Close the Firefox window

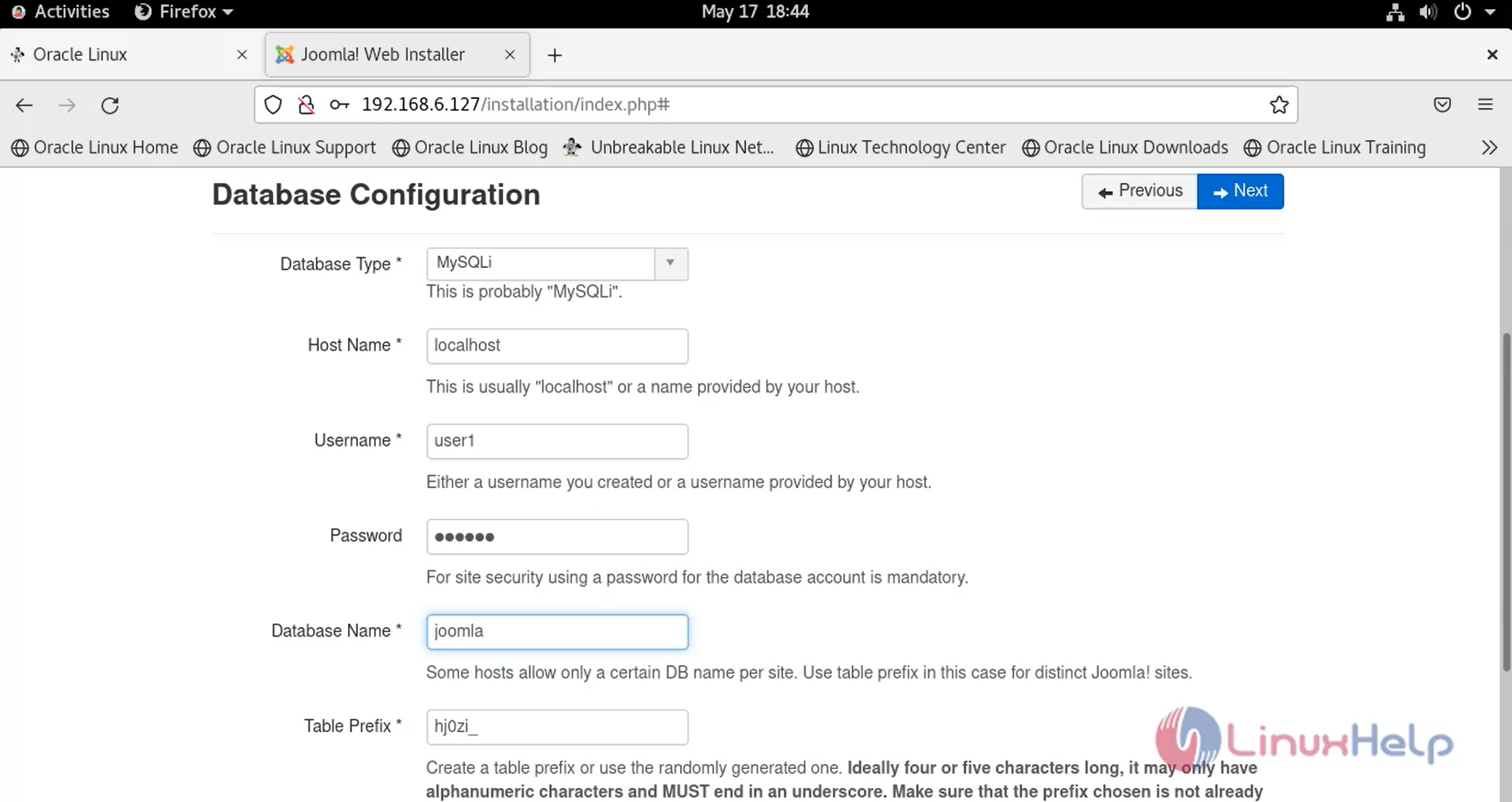pos(1491,54)
